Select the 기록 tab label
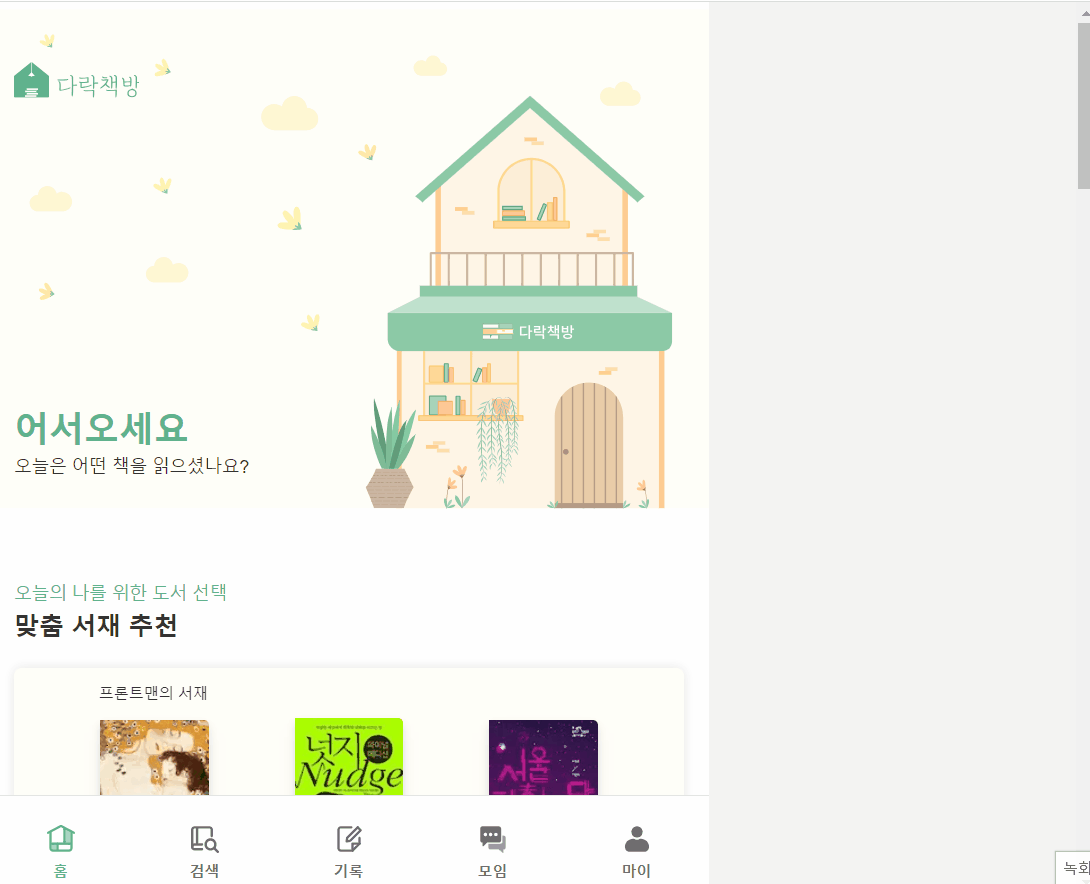Image resolution: width=1090 pixels, height=884 pixels. point(348,871)
